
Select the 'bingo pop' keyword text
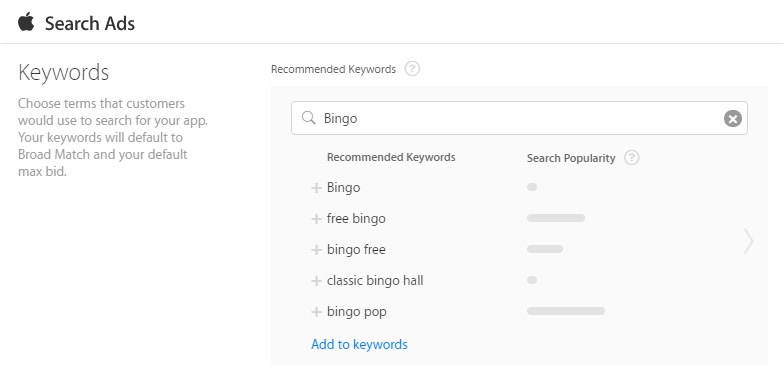[356, 312]
